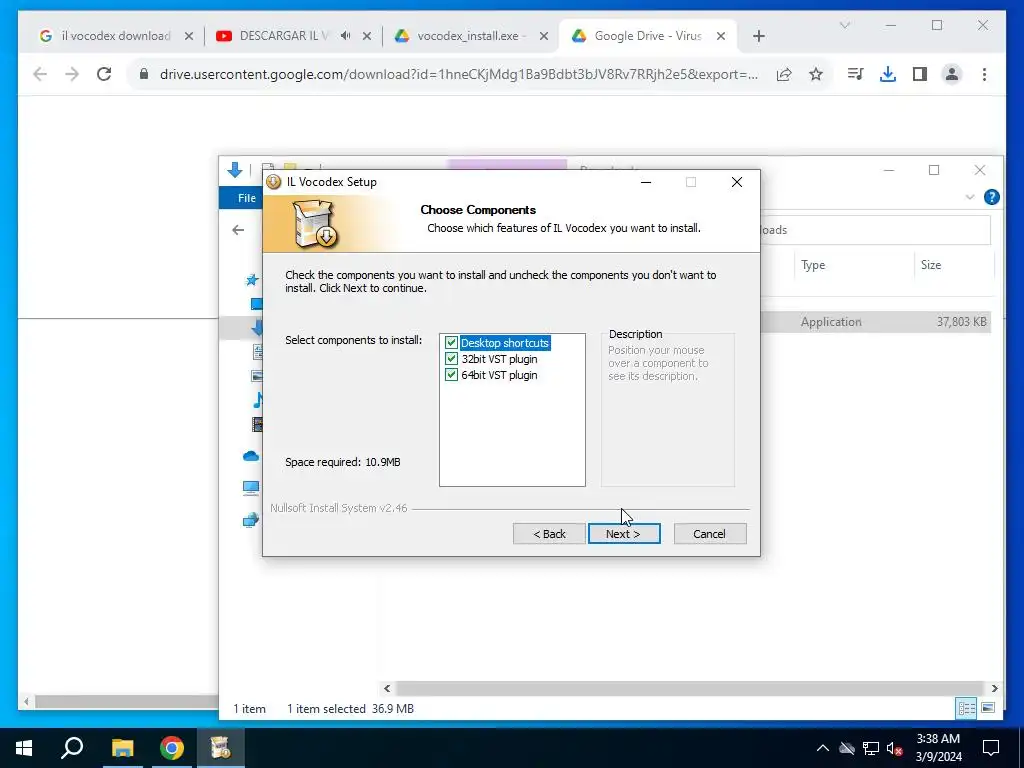Open Chrome three-dot menu
Screen dimensions: 1024x768
(x=984, y=74)
